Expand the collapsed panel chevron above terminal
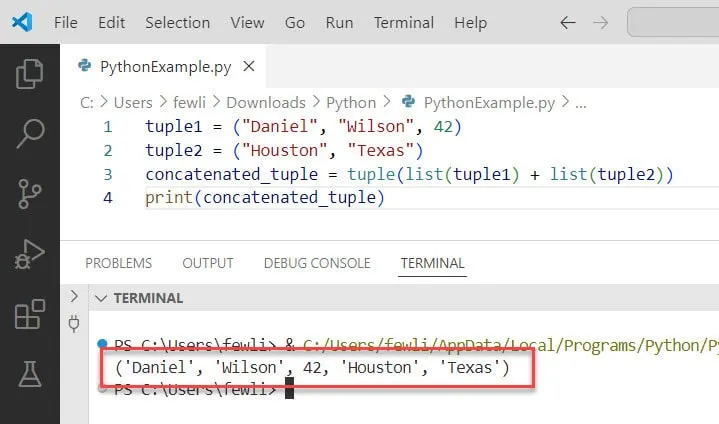The image size is (719, 424). [x=73, y=297]
